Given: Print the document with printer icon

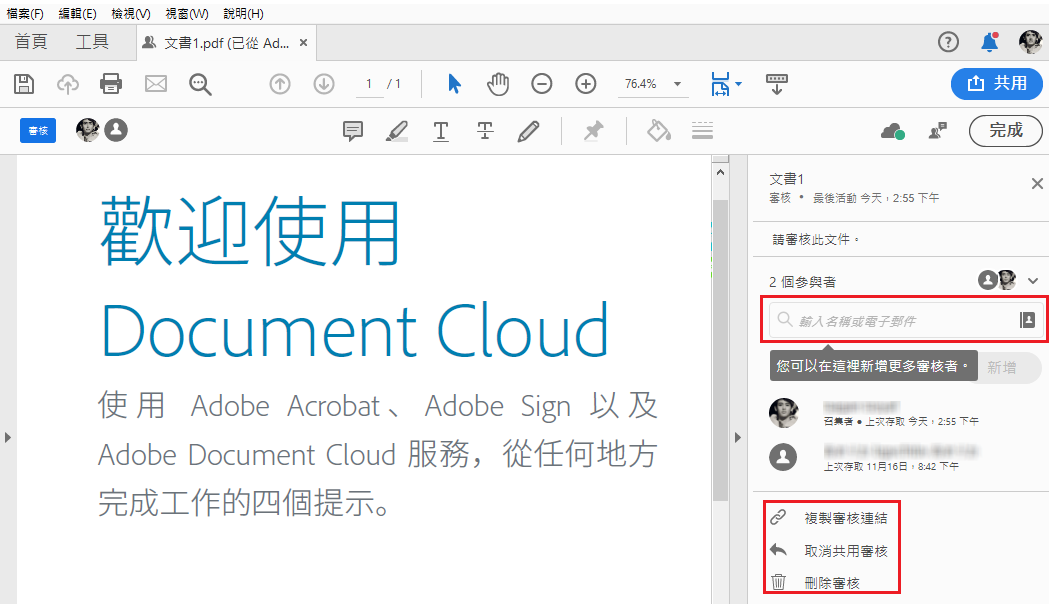Looking at the screenshot, I should 111,84.
